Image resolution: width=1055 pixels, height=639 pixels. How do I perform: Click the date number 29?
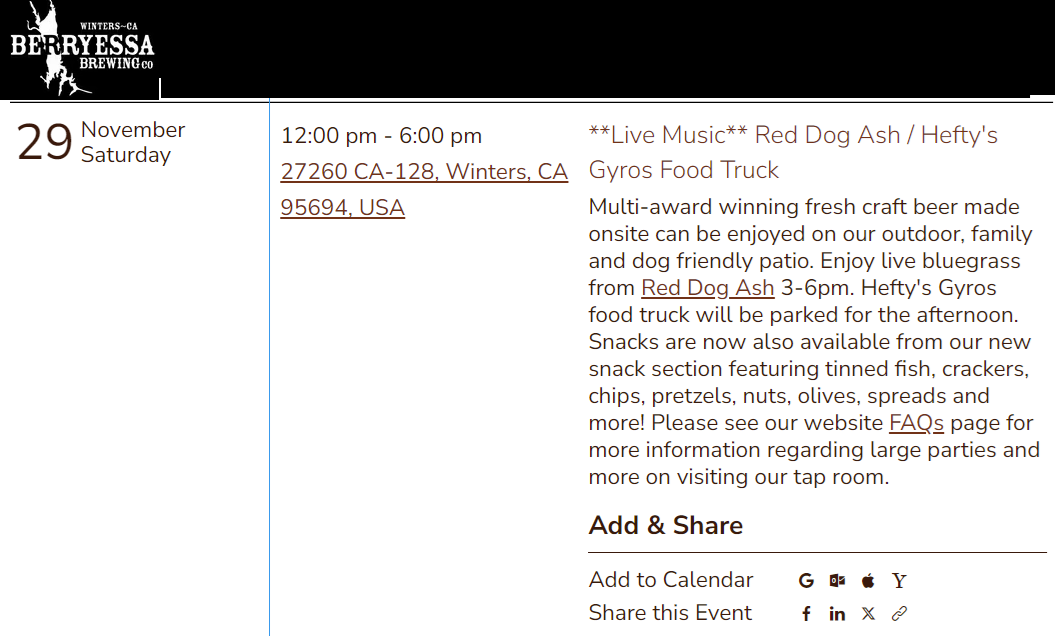[x=45, y=143]
